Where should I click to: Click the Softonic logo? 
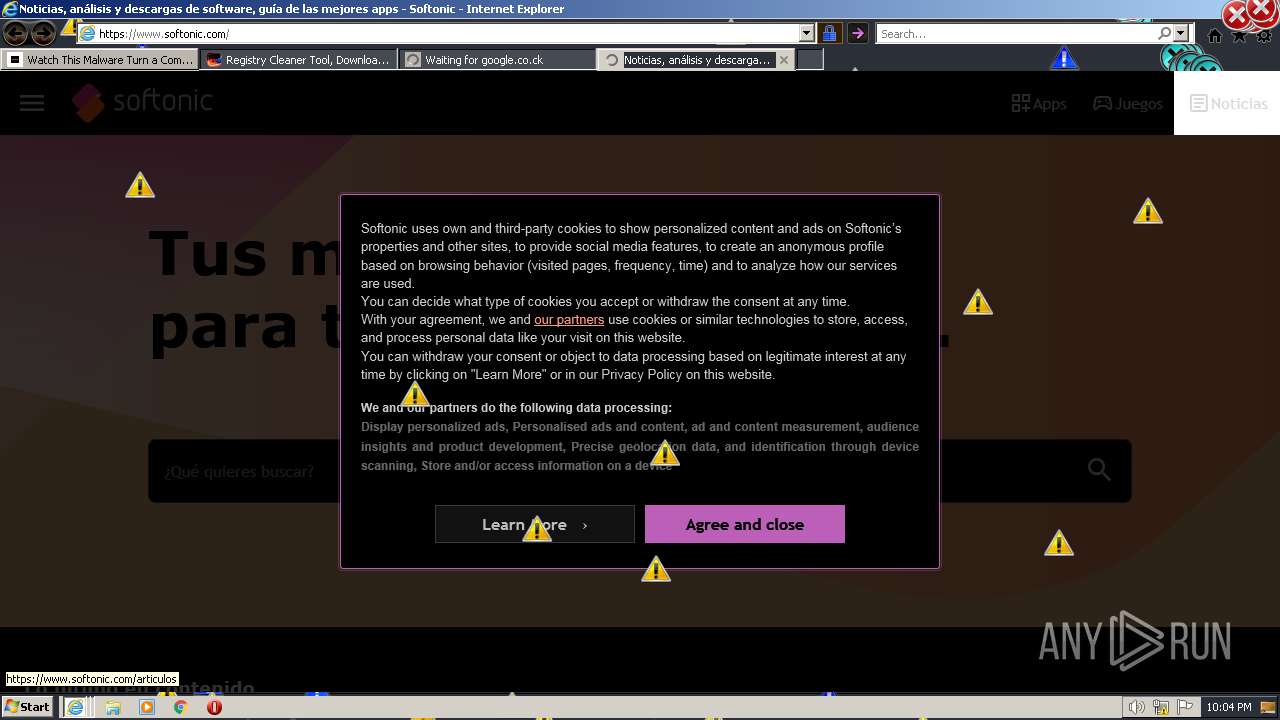[142, 102]
